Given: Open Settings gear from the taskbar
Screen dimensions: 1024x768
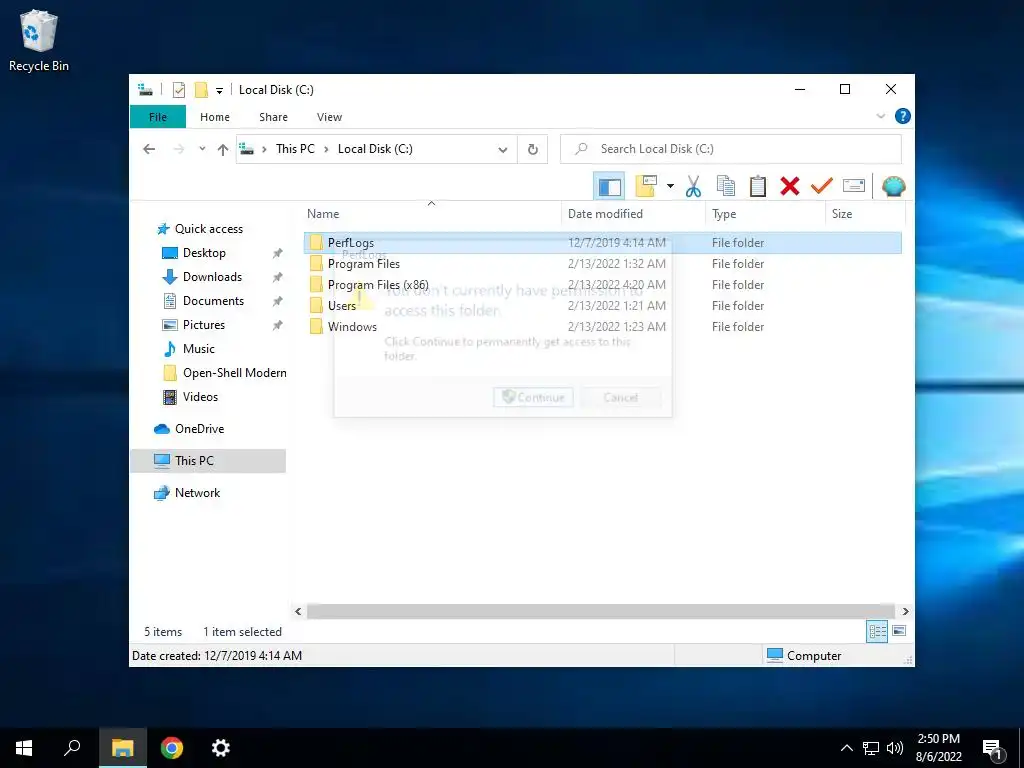Looking at the screenshot, I should (x=221, y=748).
